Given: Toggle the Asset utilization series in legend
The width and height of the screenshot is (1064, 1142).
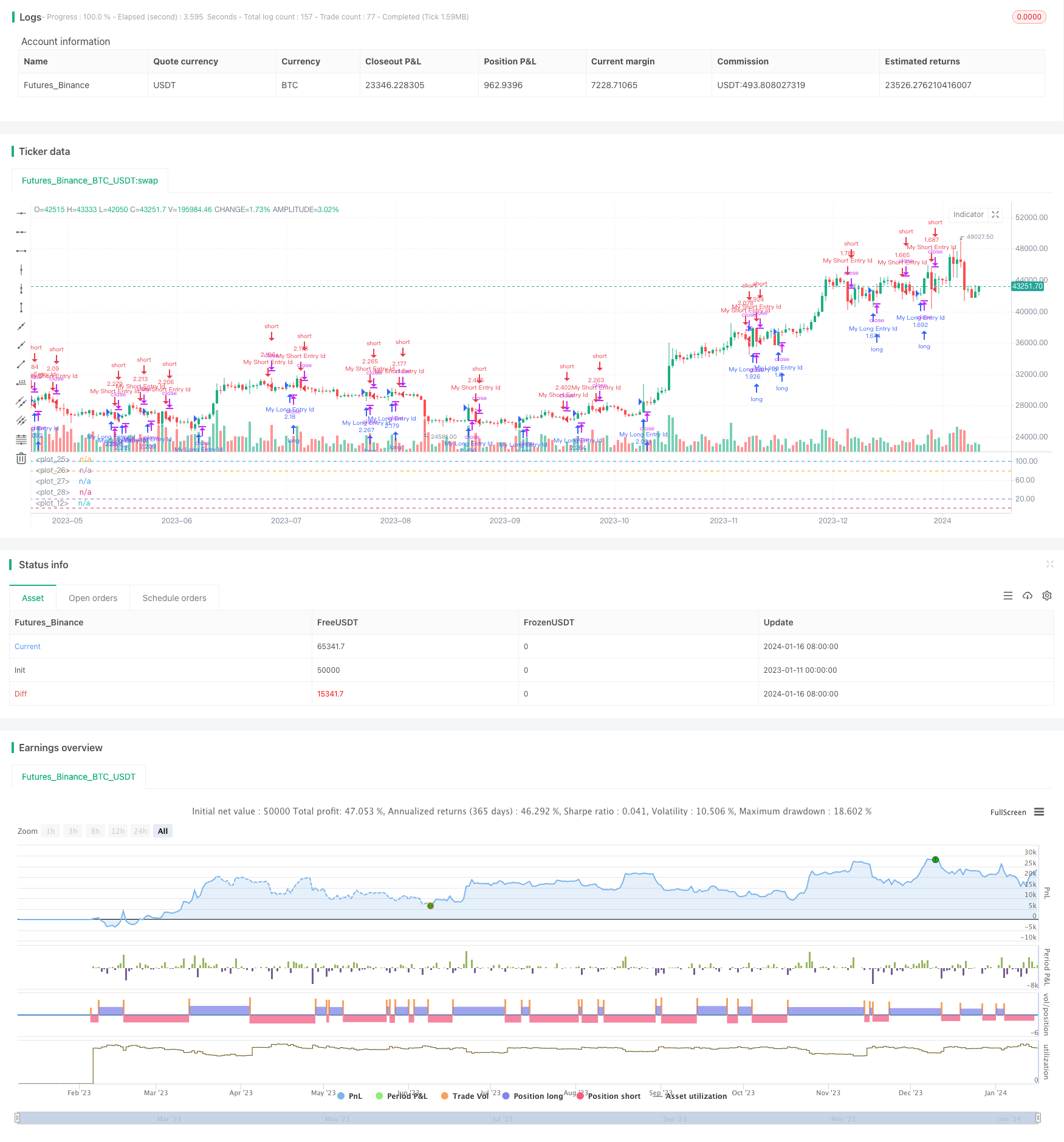Looking at the screenshot, I should [x=690, y=1096].
